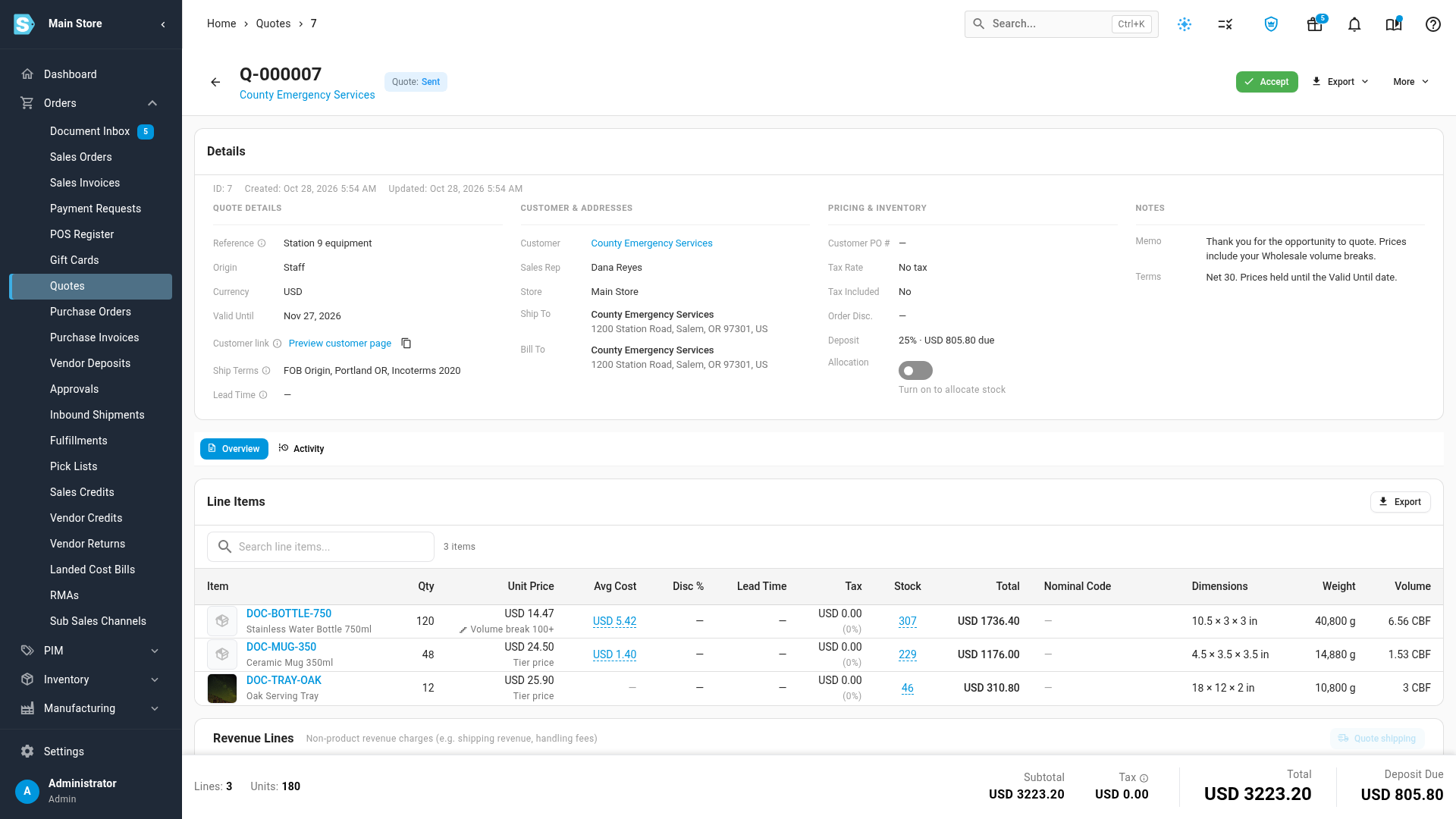Click the Lead Time info icon
Viewport: 1456px width, 819px height.
tap(263, 395)
